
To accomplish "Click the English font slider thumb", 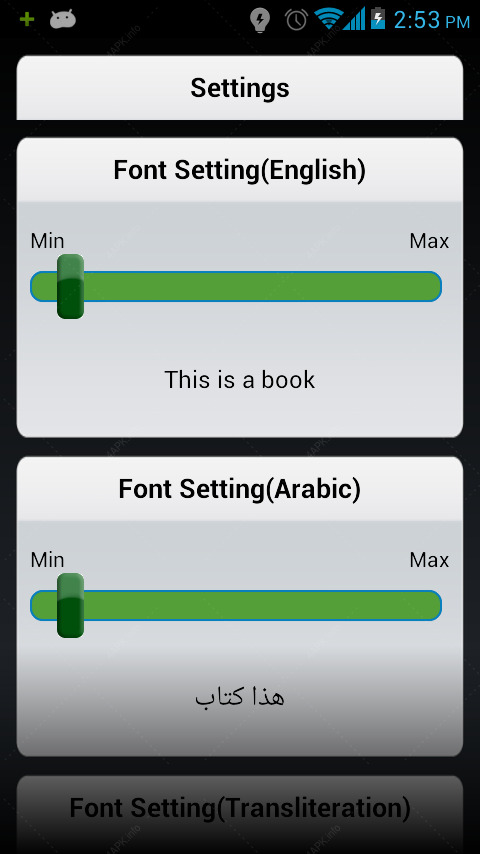I will (x=70, y=286).
